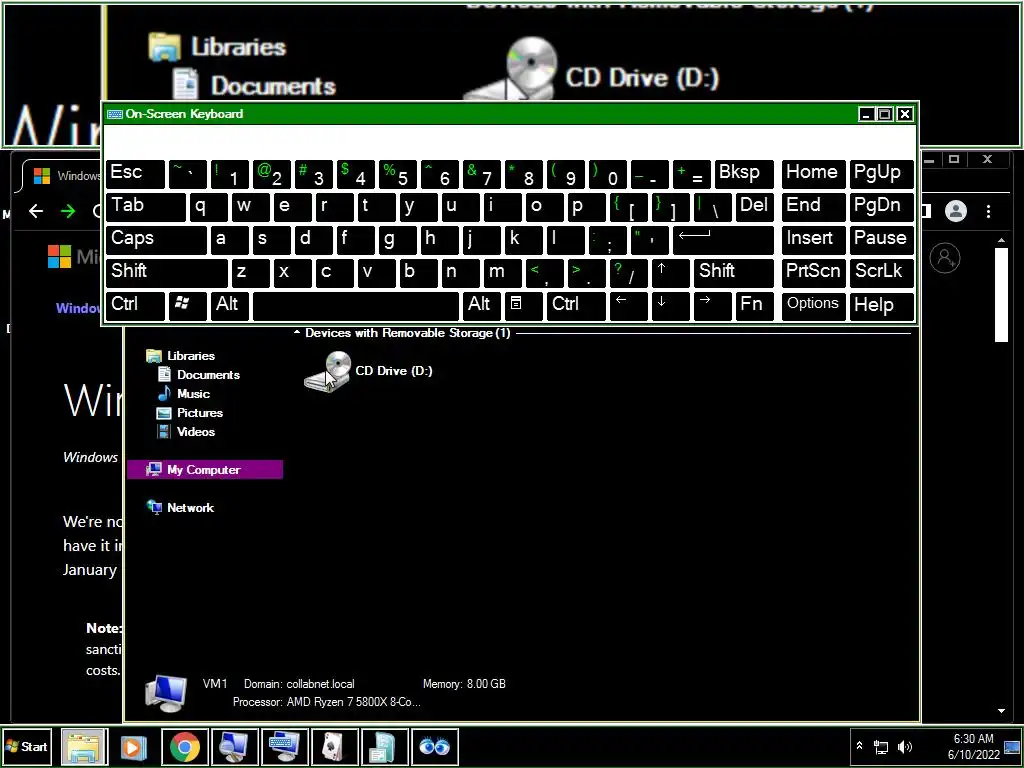Viewport: 1024px width, 768px height.
Task: Click the Windows logo key on keyboard
Action: click(187, 306)
